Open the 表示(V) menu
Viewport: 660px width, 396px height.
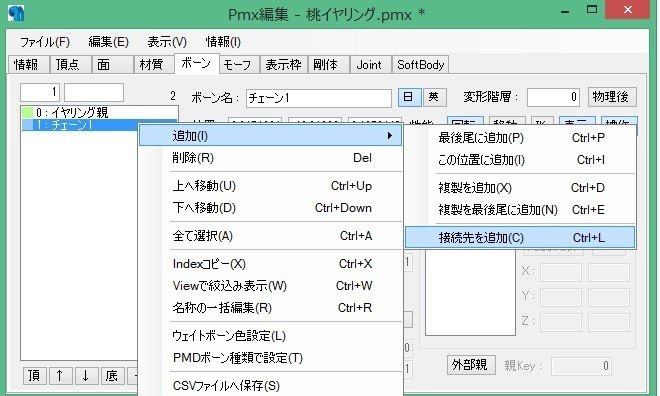167,42
